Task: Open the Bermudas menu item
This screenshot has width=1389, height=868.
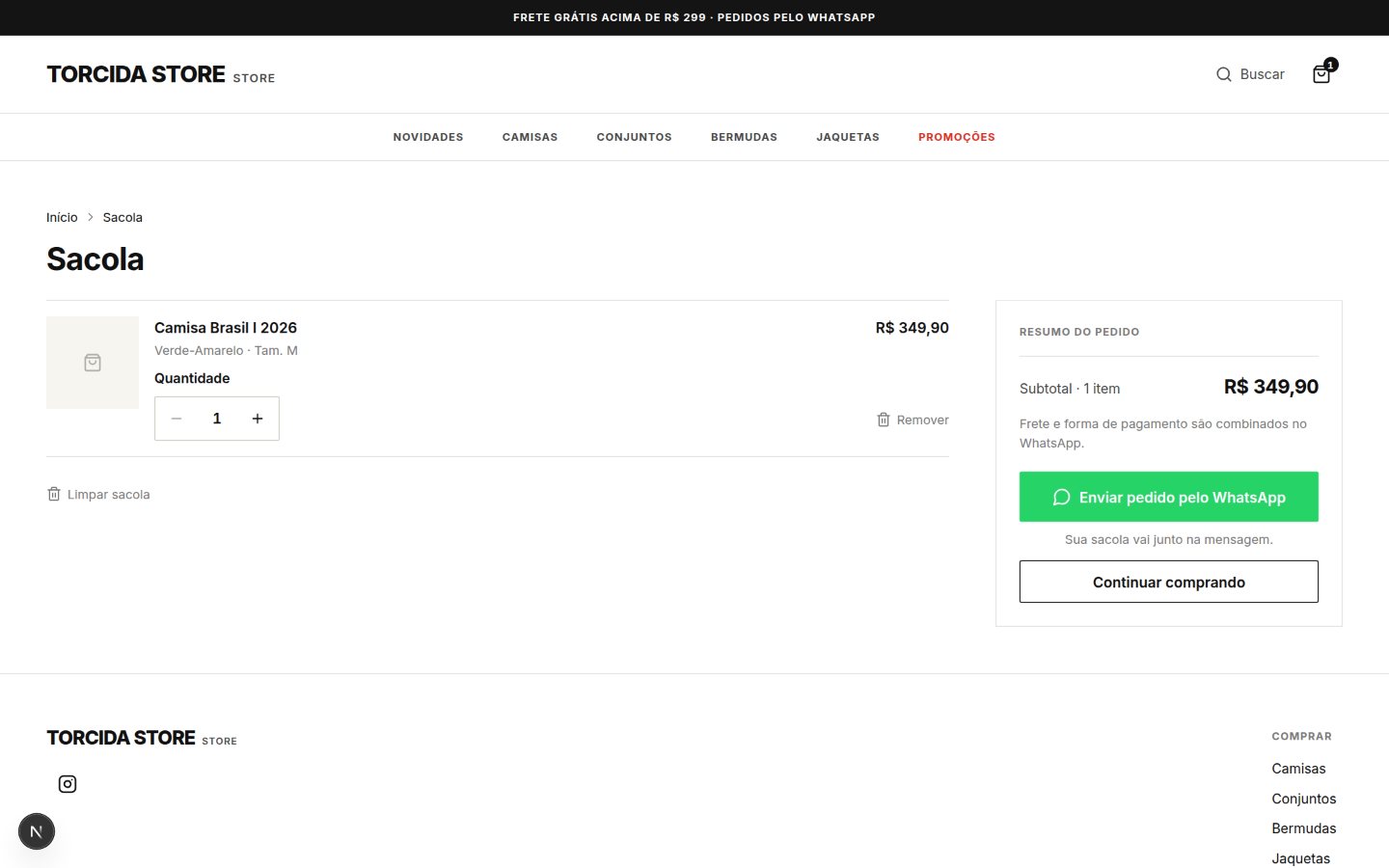Action: point(744,137)
